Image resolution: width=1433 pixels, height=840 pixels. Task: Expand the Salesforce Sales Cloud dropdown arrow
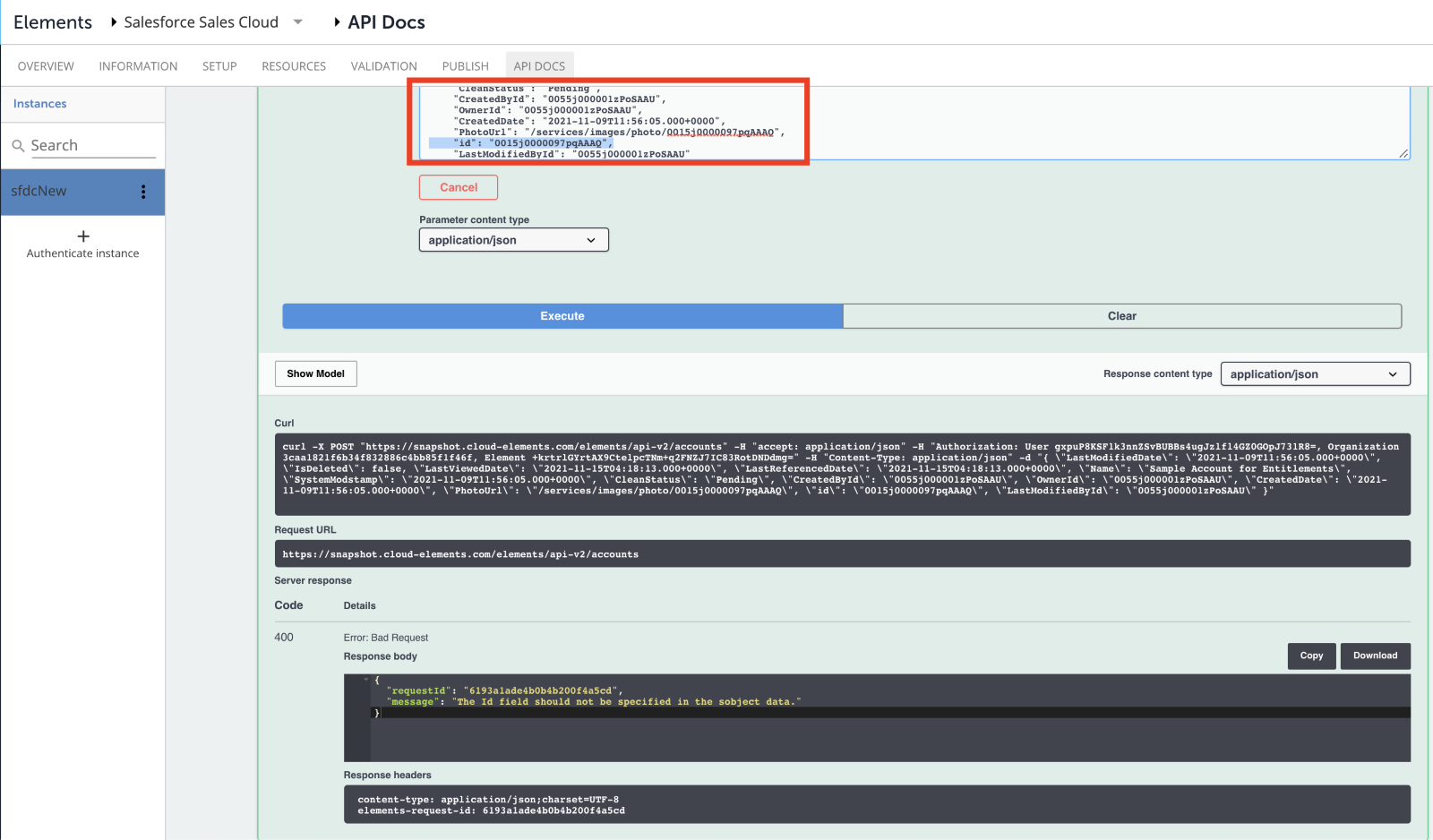(x=298, y=22)
